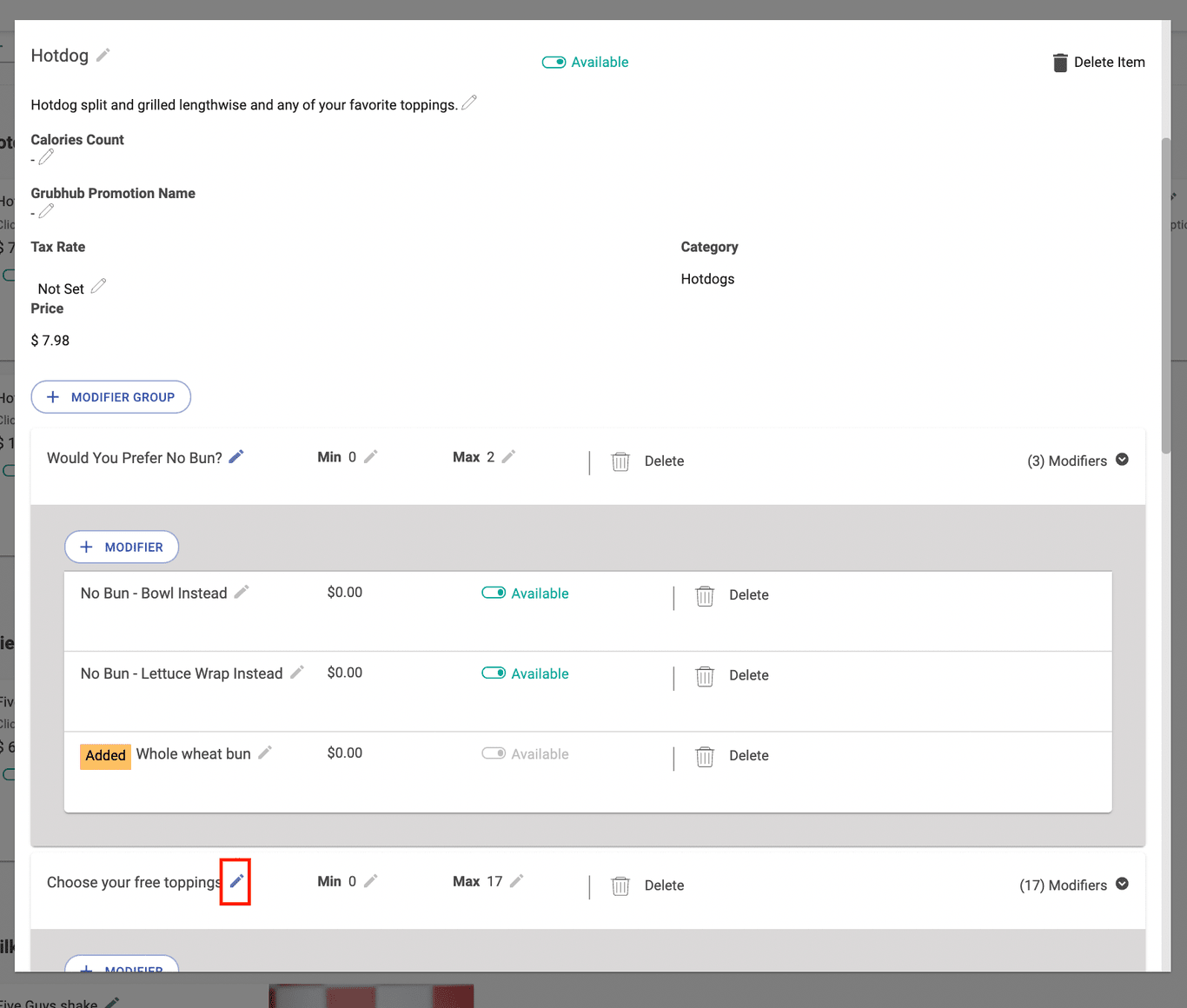Add a new Modifier Group
The width and height of the screenshot is (1187, 1008).
pos(111,397)
